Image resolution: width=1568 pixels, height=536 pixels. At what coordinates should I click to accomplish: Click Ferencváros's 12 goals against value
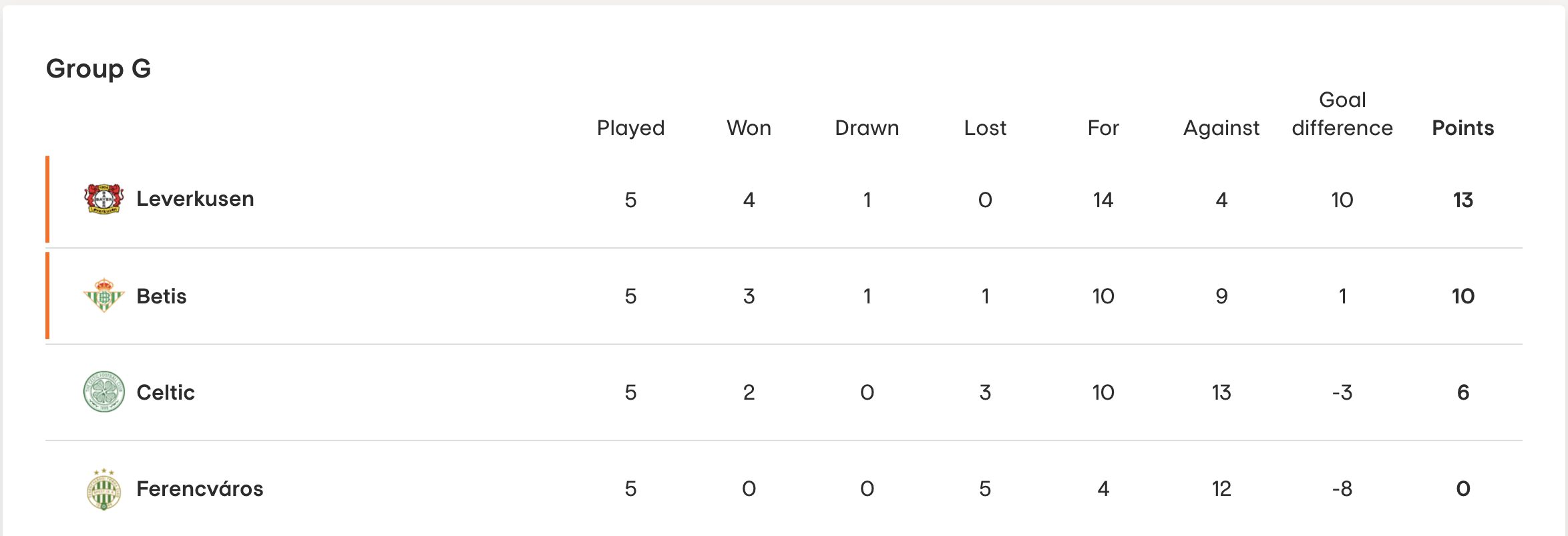1221,489
